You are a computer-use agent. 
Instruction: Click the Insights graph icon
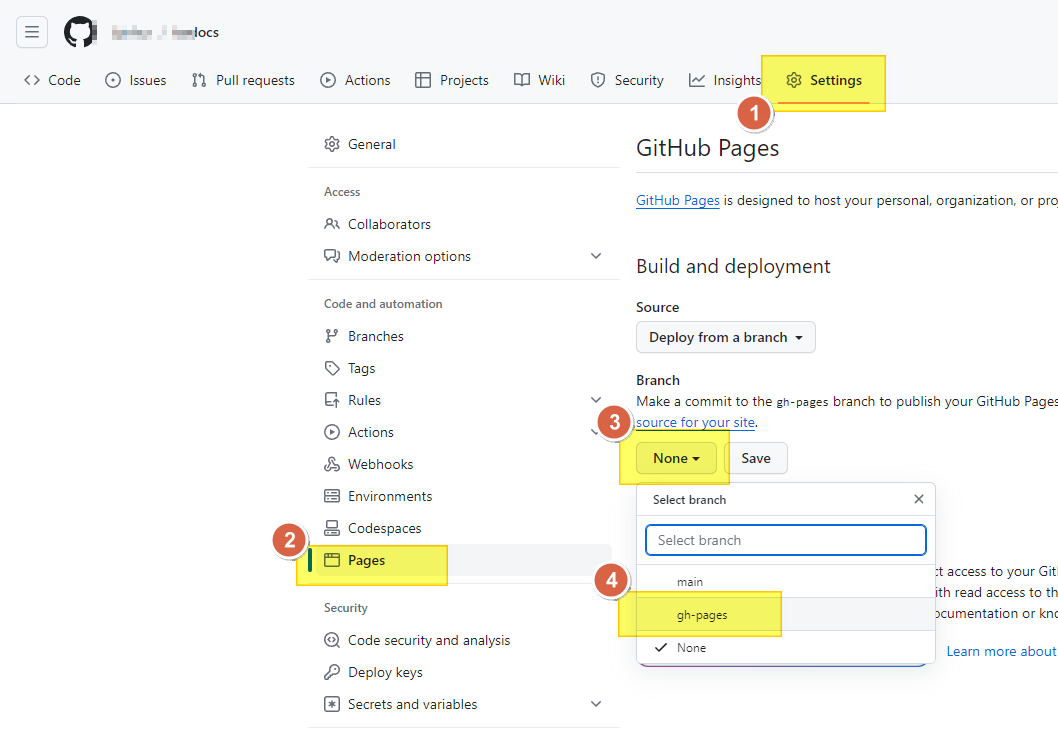pos(697,80)
